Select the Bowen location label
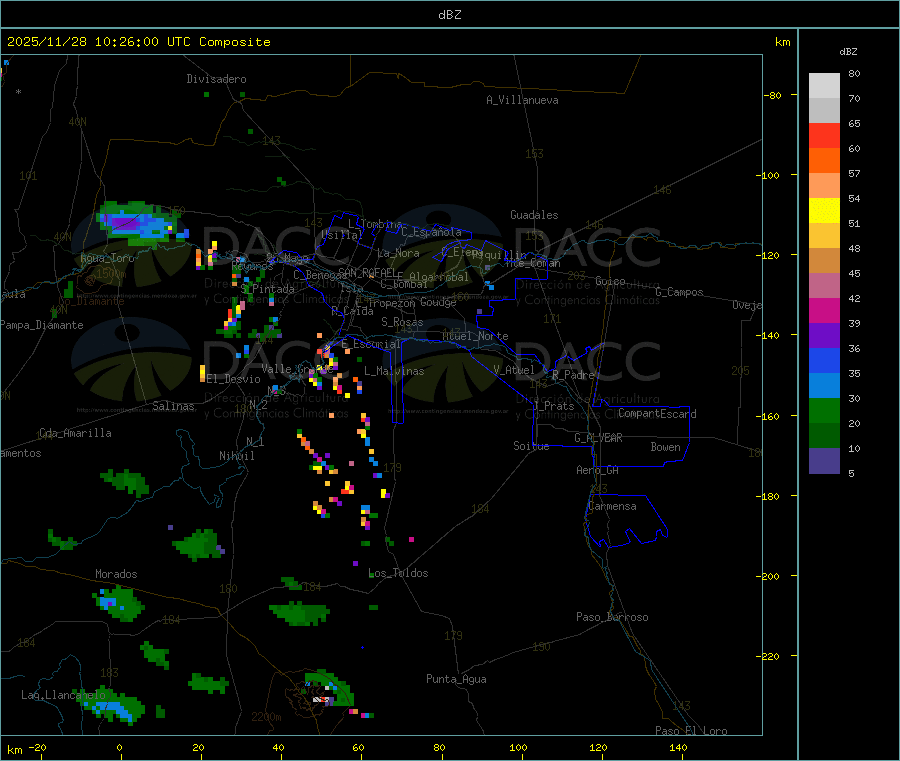 pyautogui.click(x=665, y=447)
